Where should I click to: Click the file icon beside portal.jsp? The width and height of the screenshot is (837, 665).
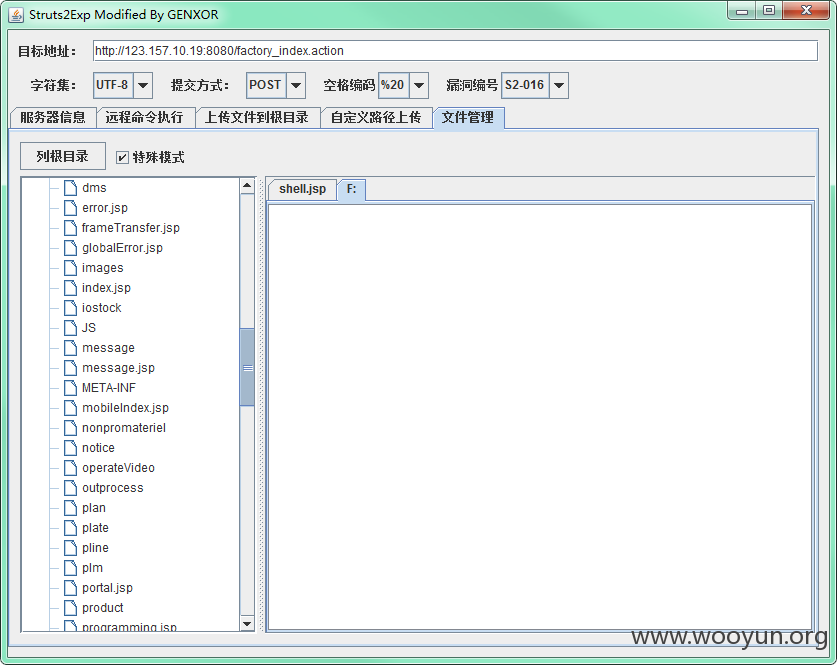[x=70, y=588]
